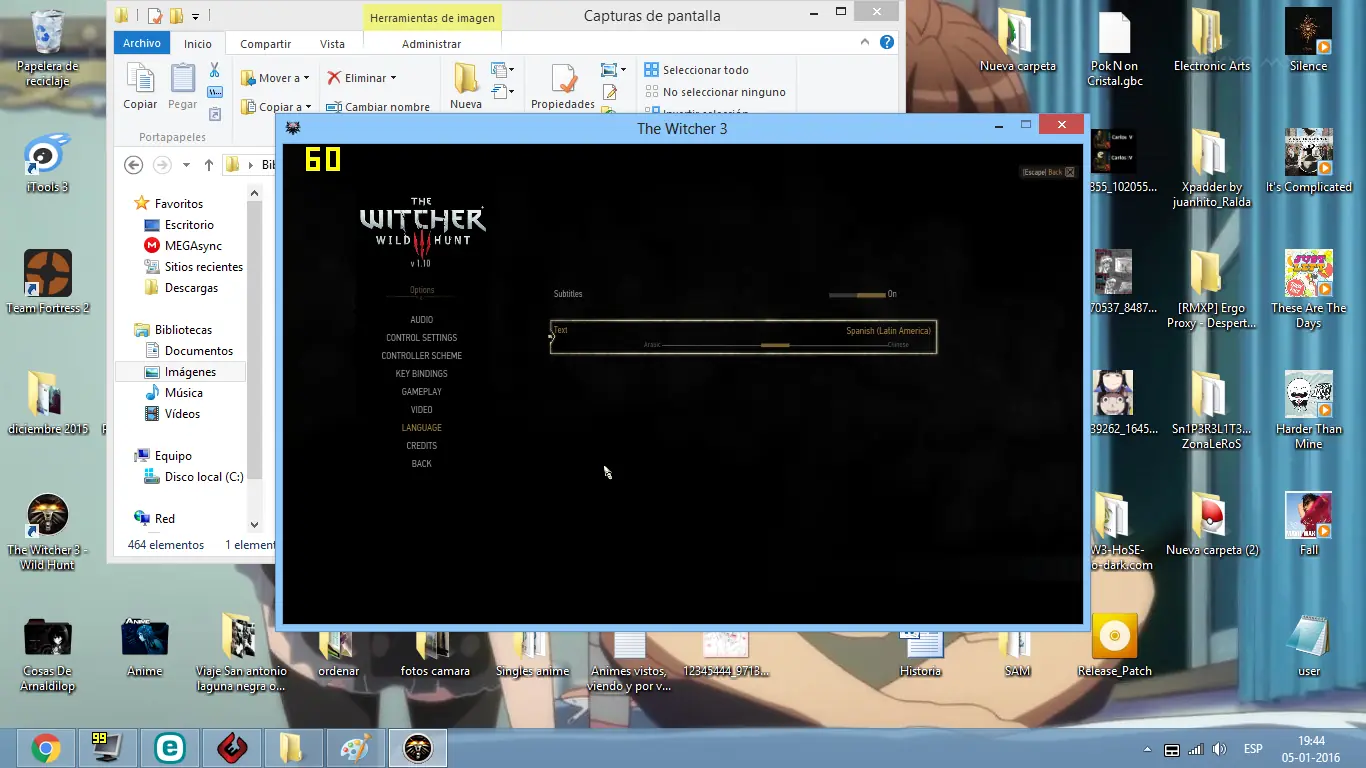Open Documentos under Bibliotecas
Screen dimensions: 1366x768
[x=189, y=351]
